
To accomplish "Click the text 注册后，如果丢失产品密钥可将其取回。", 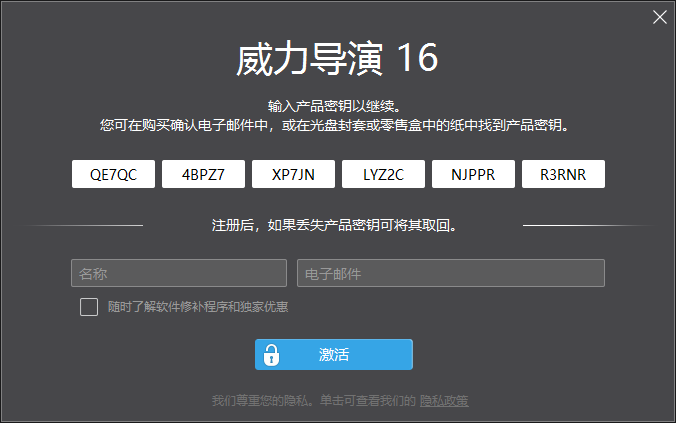I will [334, 225].
